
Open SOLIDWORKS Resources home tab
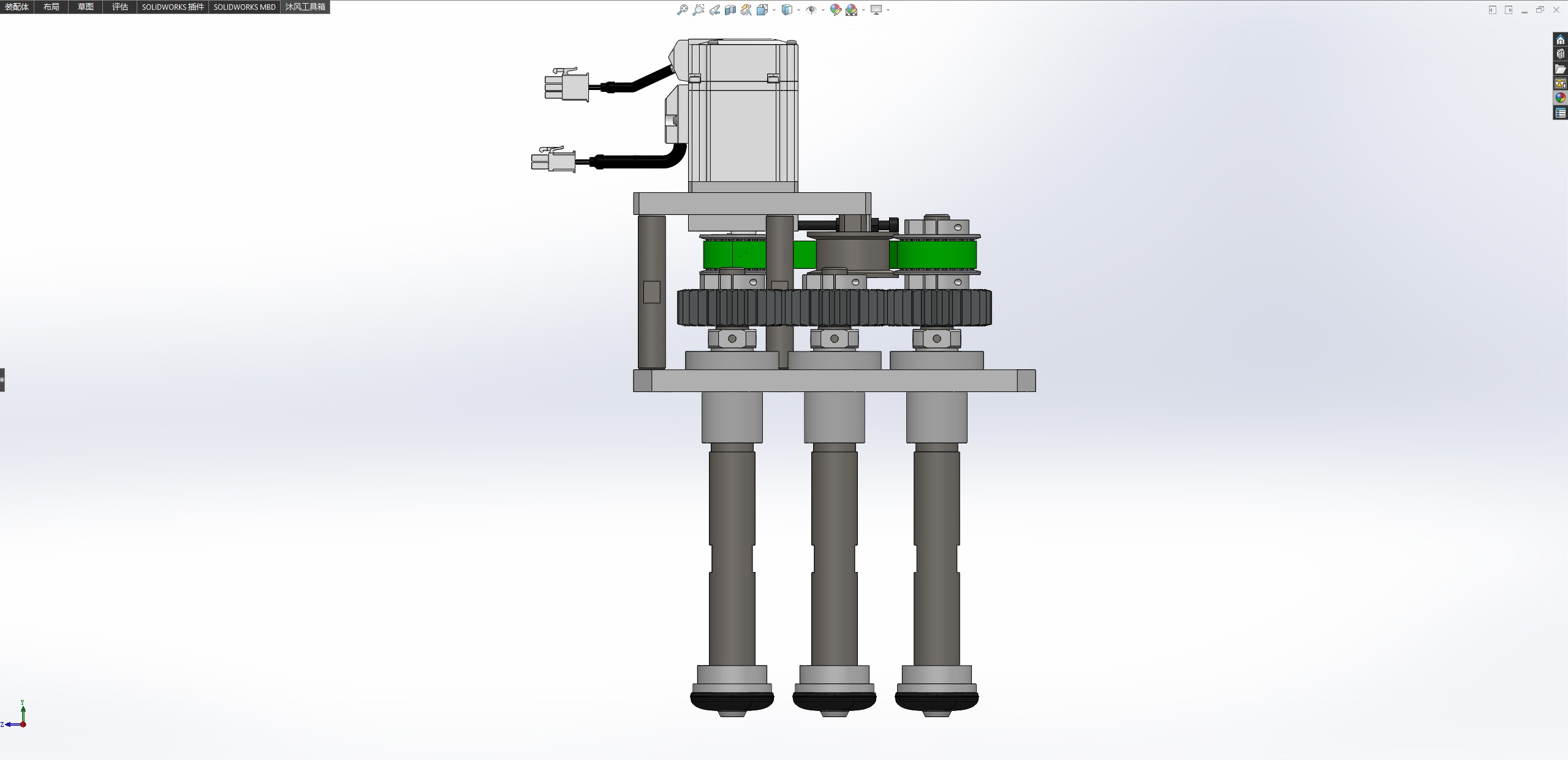click(x=1560, y=40)
